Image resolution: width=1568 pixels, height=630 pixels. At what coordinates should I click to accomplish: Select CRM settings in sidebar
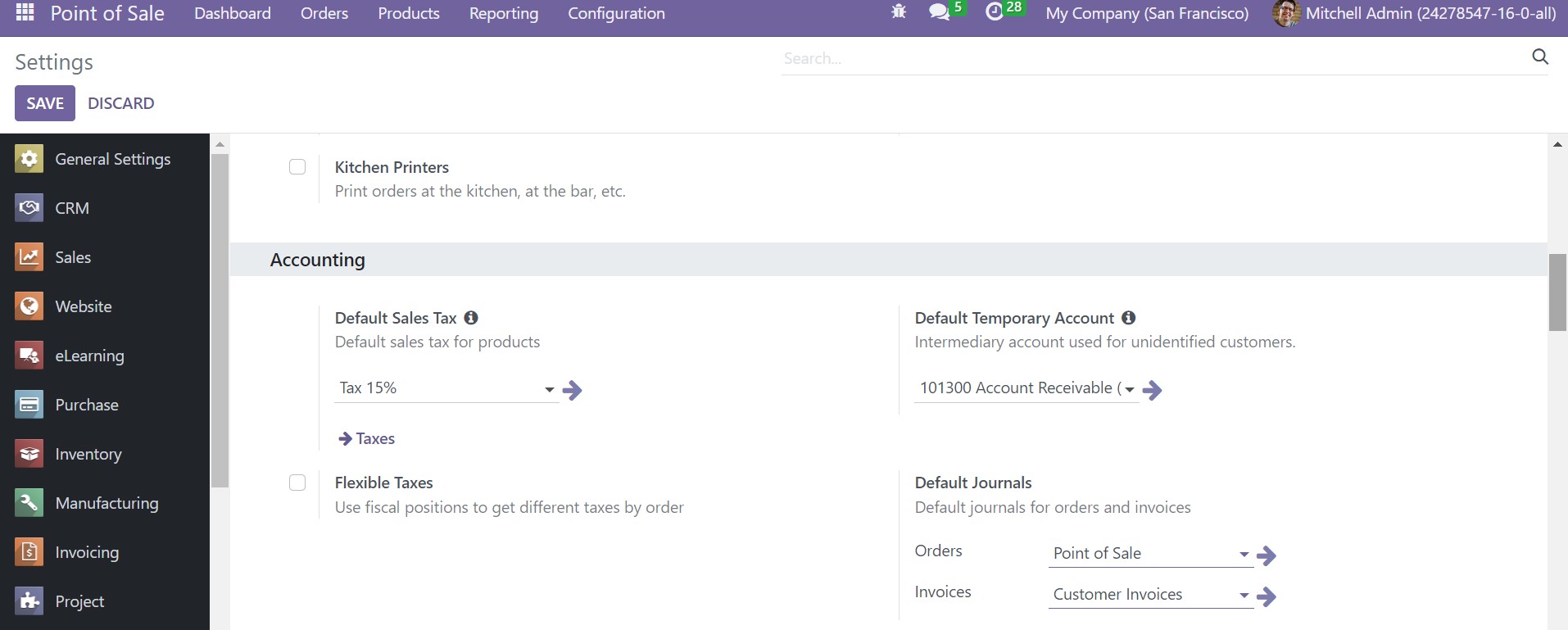click(105, 208)
